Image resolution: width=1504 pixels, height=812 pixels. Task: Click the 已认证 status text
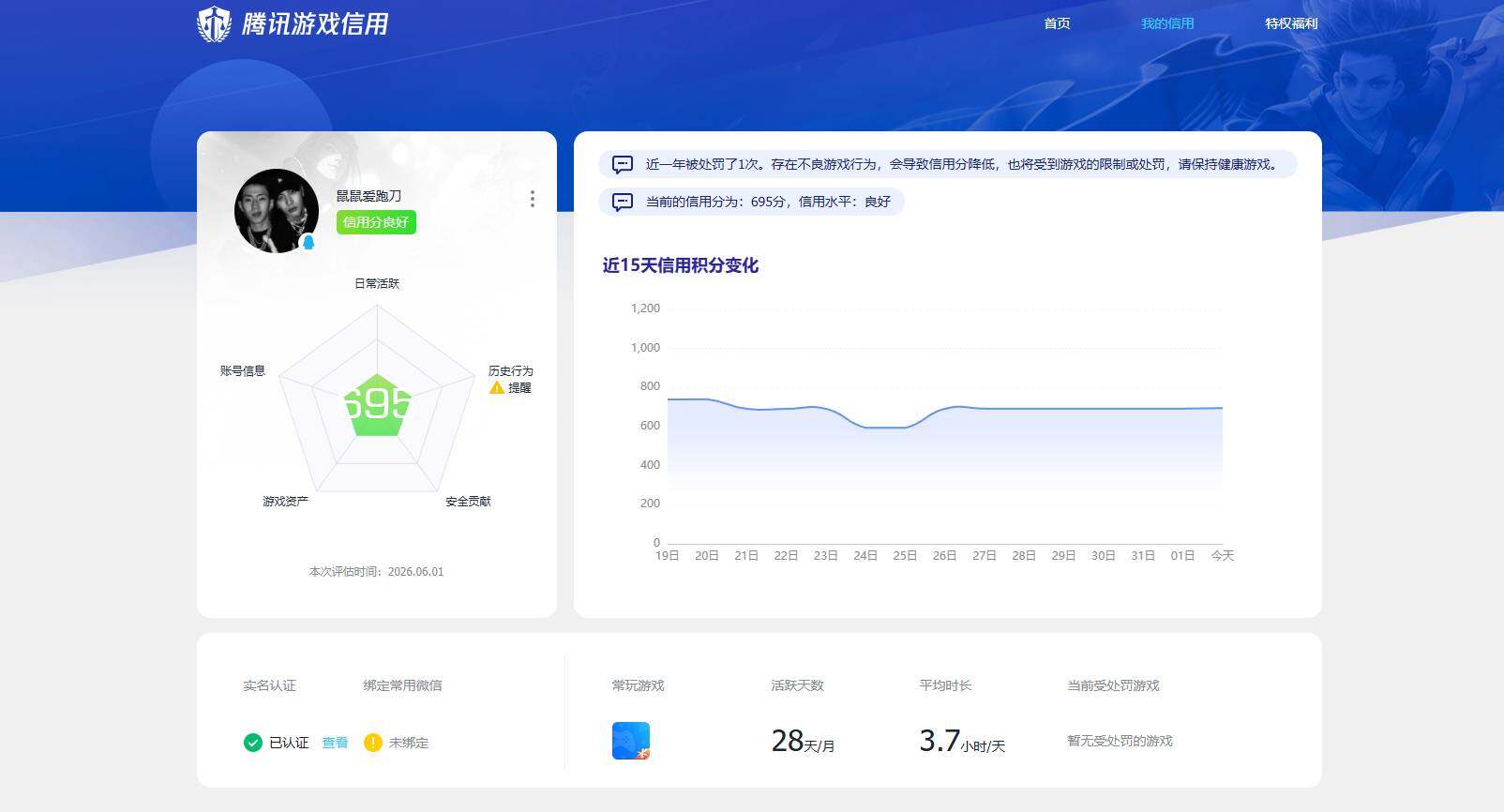tap(289, 743)
